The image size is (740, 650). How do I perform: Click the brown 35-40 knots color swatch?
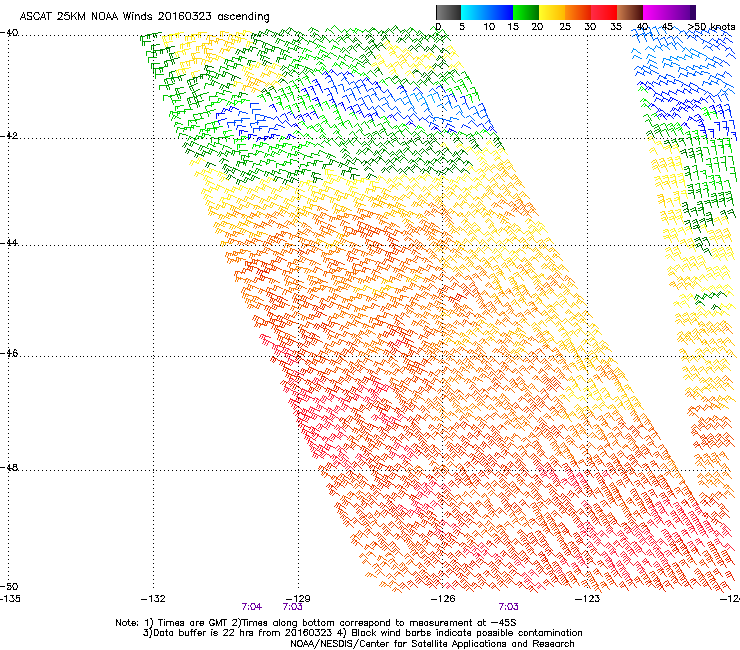(x=630, y=12)
